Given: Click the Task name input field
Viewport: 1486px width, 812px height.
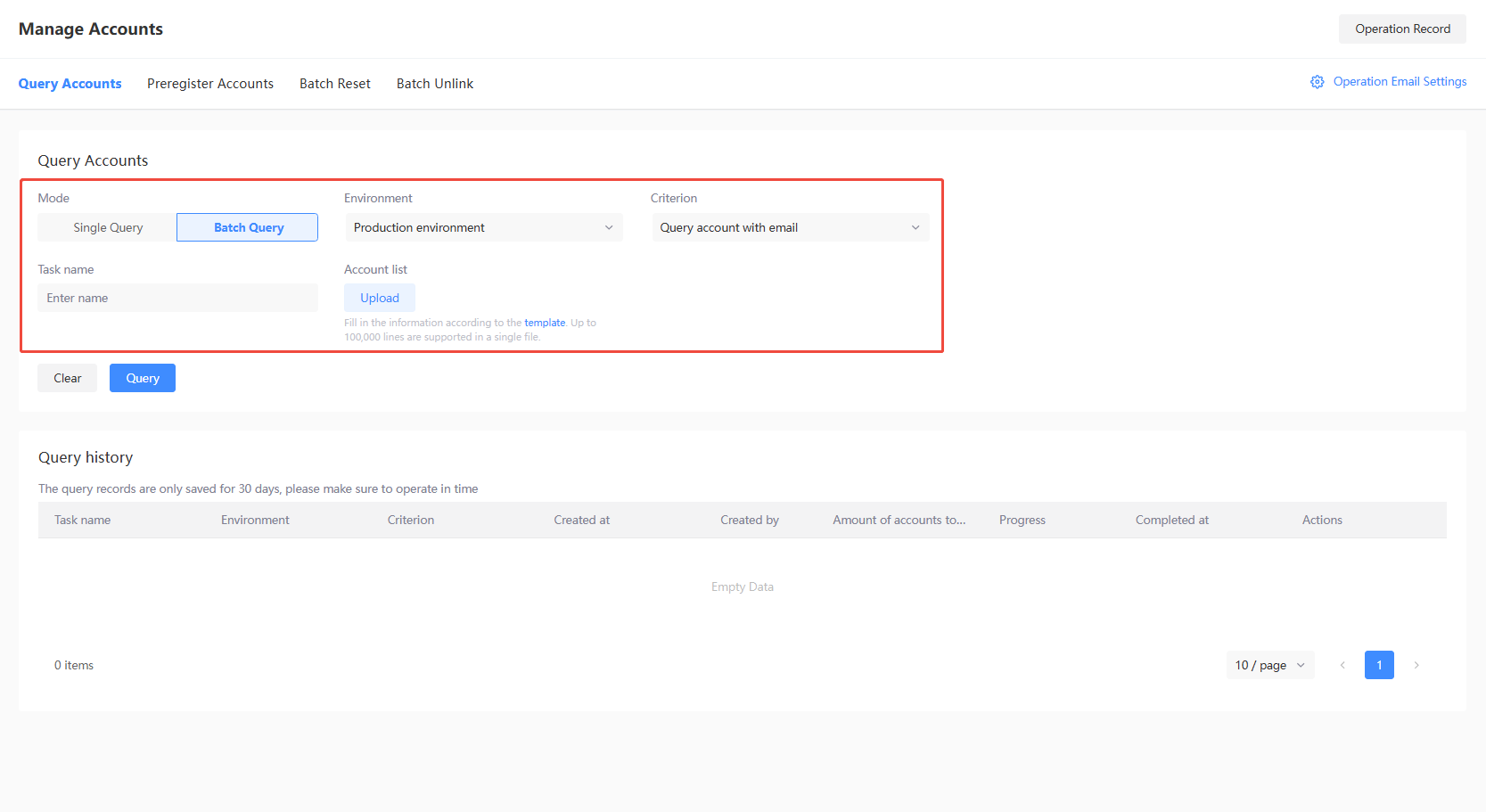Looking at the screenshot, I should [x=177, y=297].
